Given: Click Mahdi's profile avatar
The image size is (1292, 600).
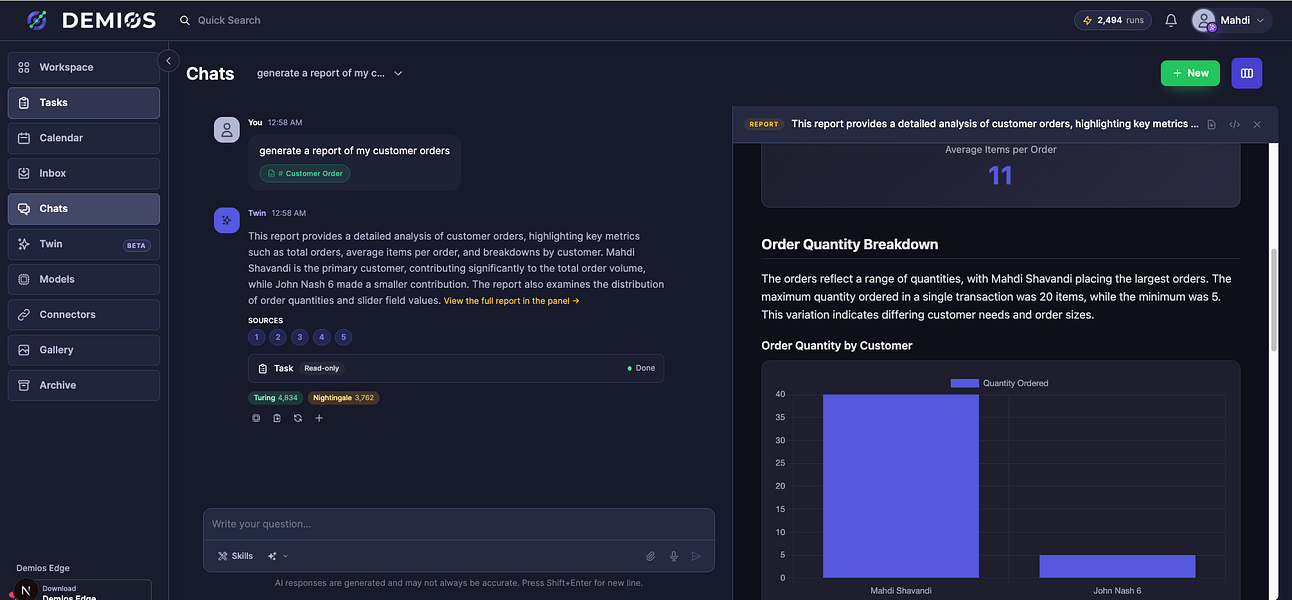Looking at the screenshot, I should tap(1204, 20).
